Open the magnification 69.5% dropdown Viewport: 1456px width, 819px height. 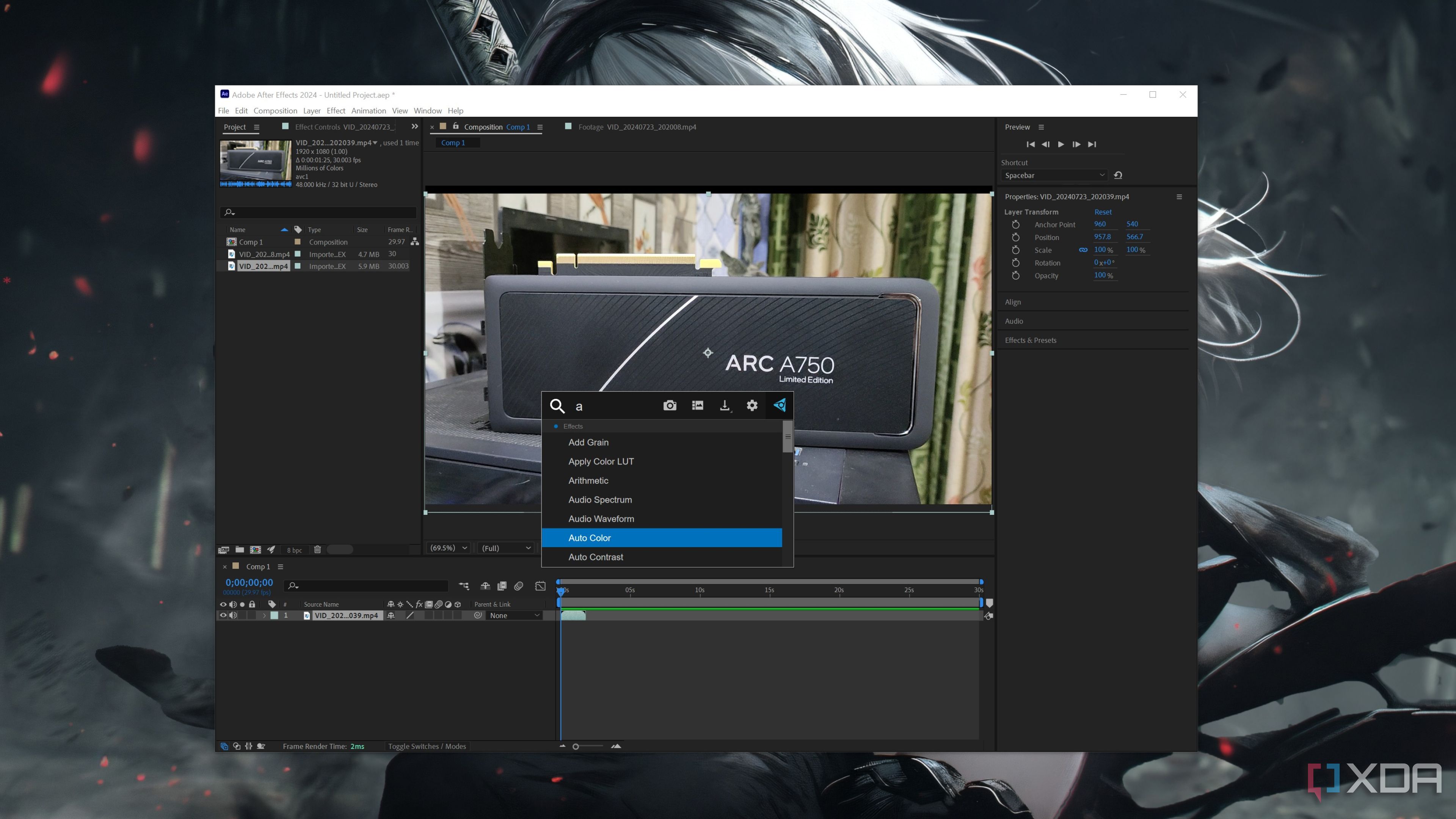point(448,548)
